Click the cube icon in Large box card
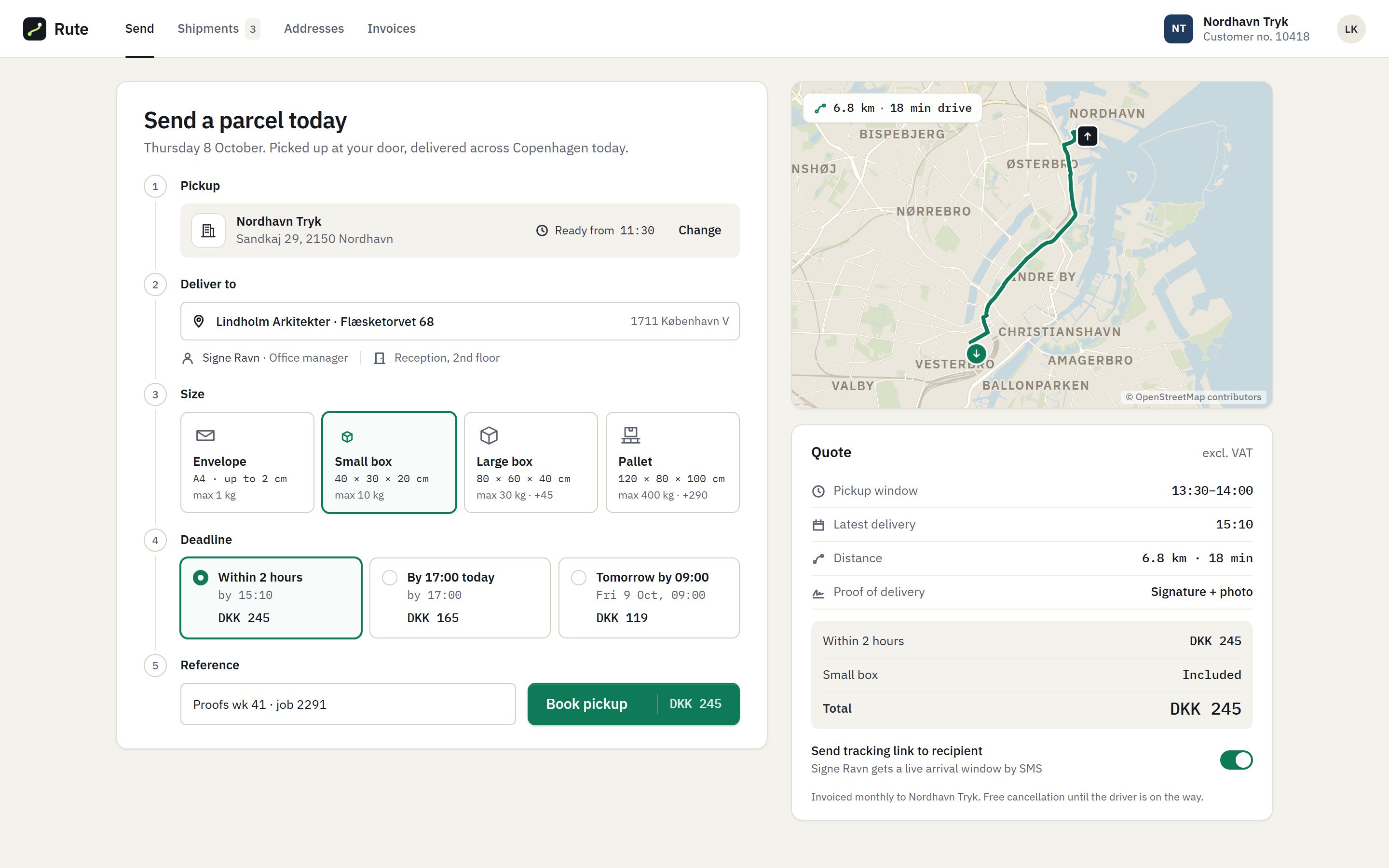The image size is (1389, 868). coord(489,436)
